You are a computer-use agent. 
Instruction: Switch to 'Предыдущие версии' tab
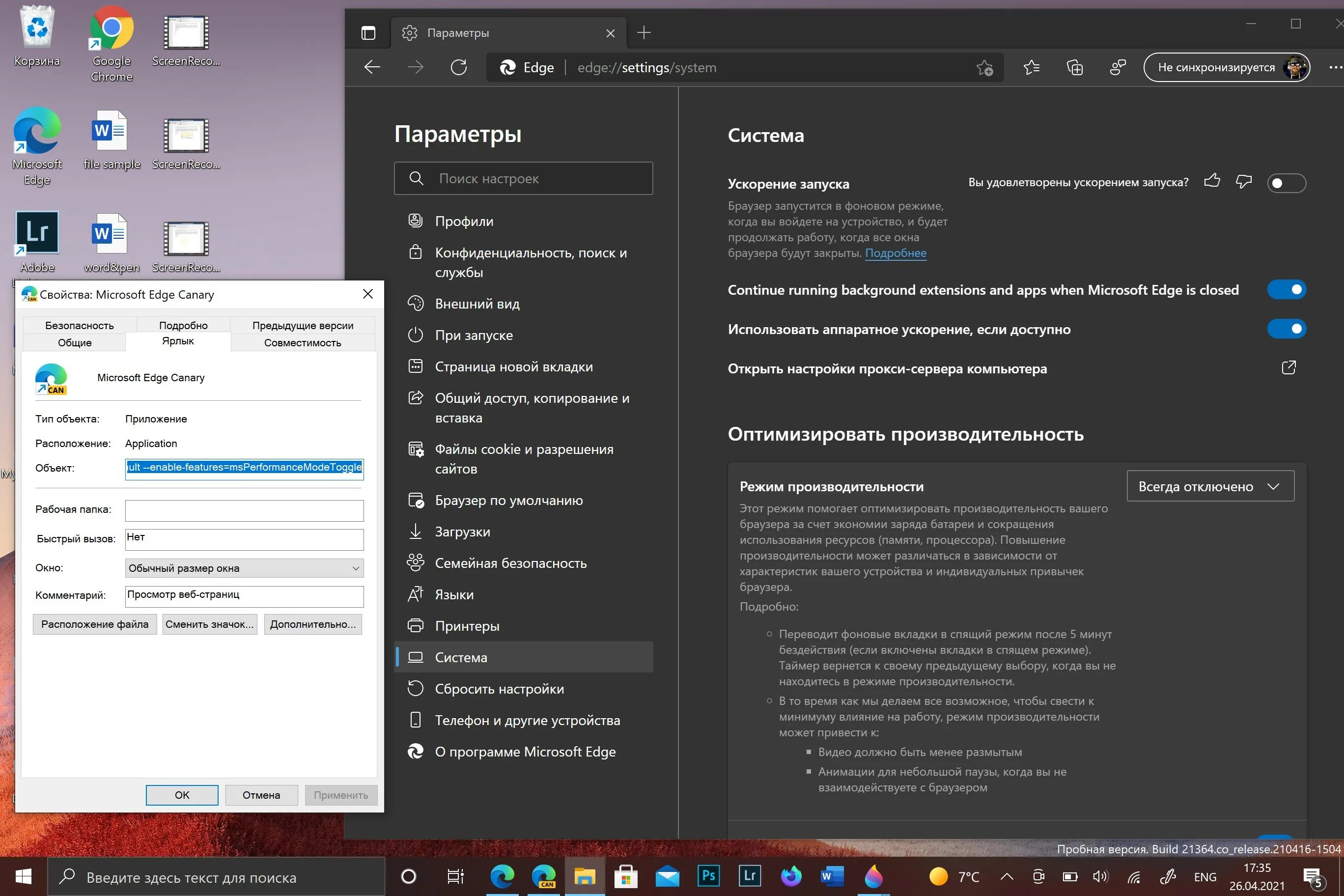click(303, 325)
